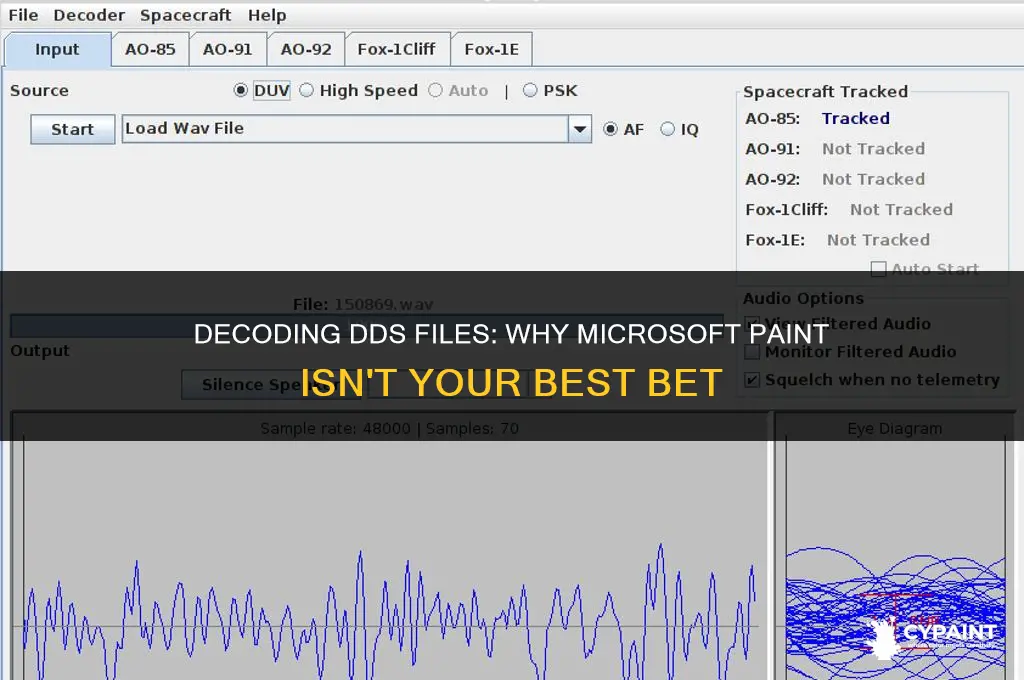
Task: Click the Start button
Action: coord(72,129)
